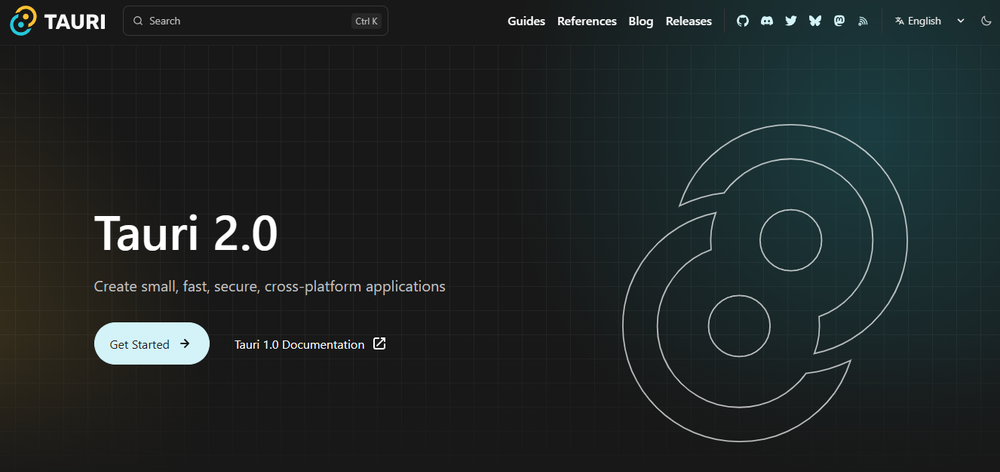1000x472 pixels.
Task: Open the Bluesky butterfly icon link
Action: click(x=815, y=21)
